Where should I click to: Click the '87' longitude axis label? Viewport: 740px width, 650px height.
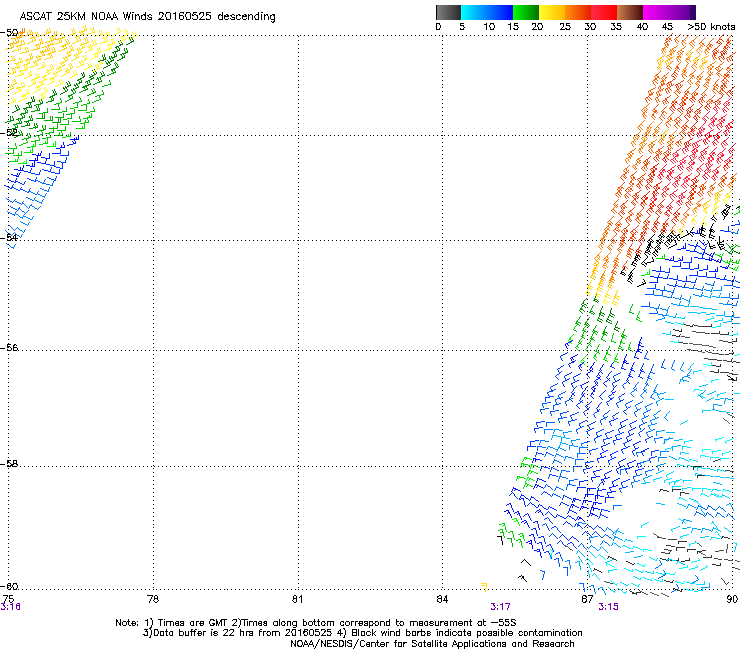point(587,599)
